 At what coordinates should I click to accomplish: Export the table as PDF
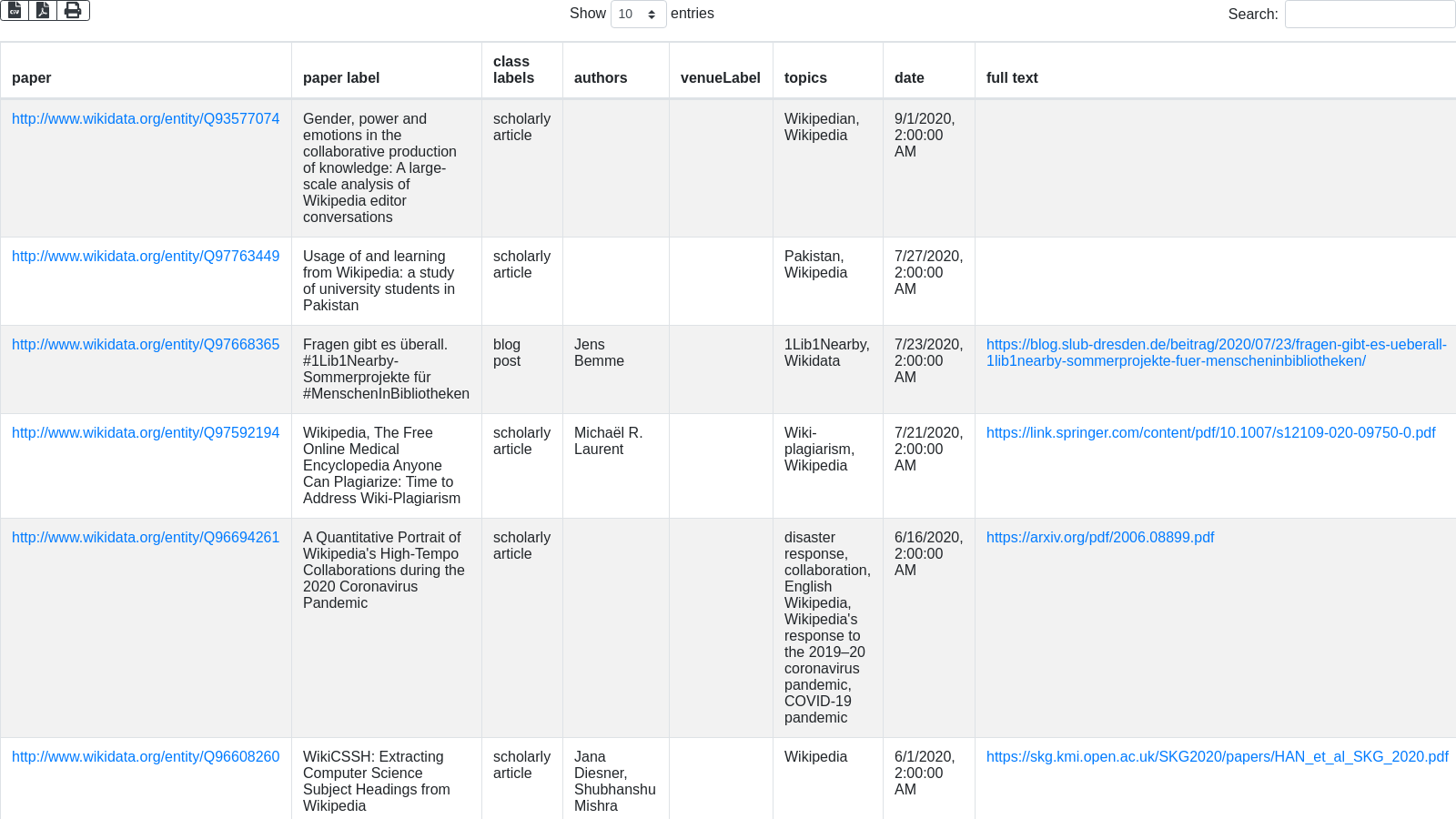pyautogui.click(x=43, y=10)
